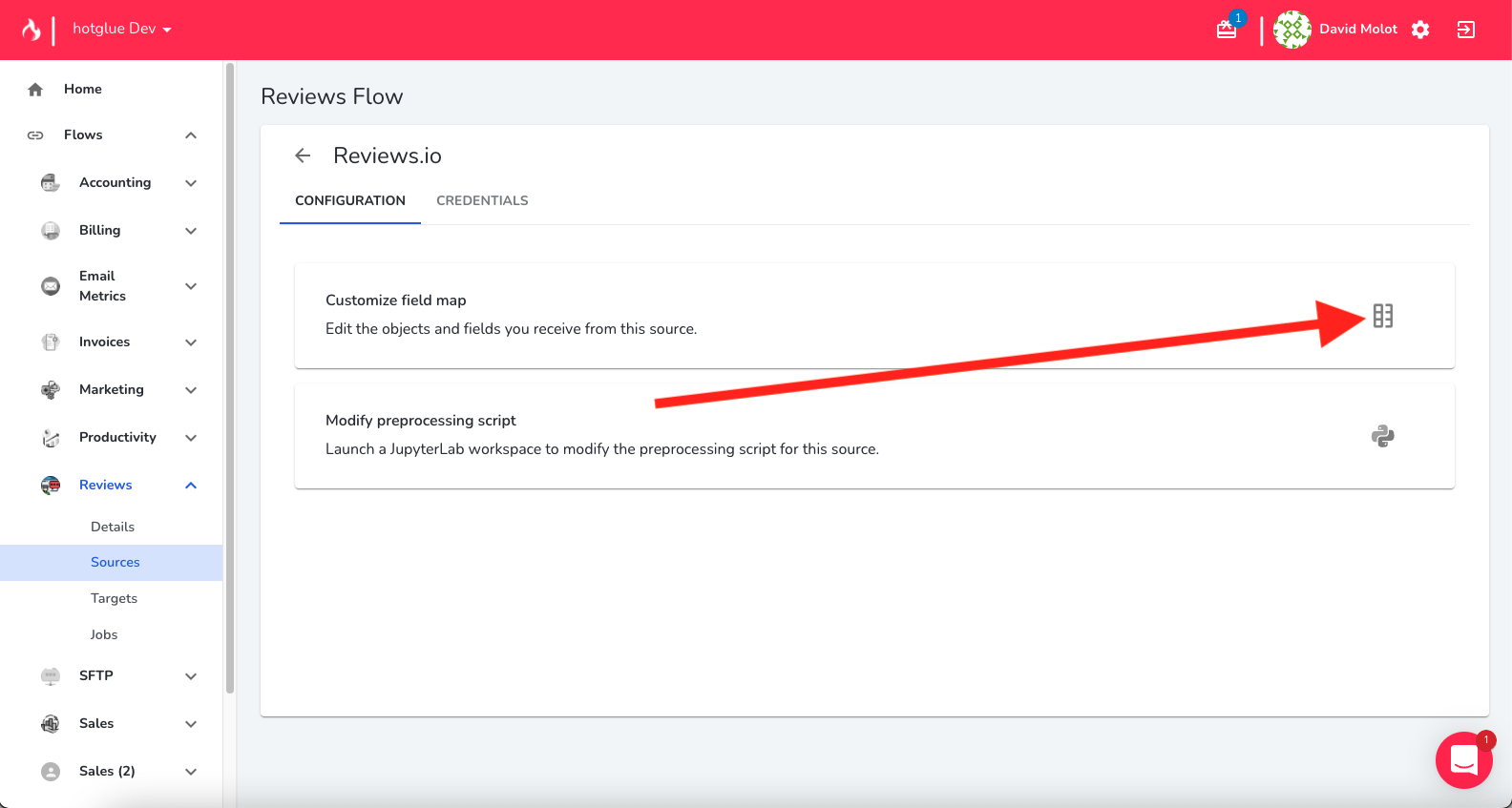Go back using the arrow beside Reviews.io
Image resolution: width=1512 pixels, height=808 pixels.
pyautogui.click(x=303, y=155)
